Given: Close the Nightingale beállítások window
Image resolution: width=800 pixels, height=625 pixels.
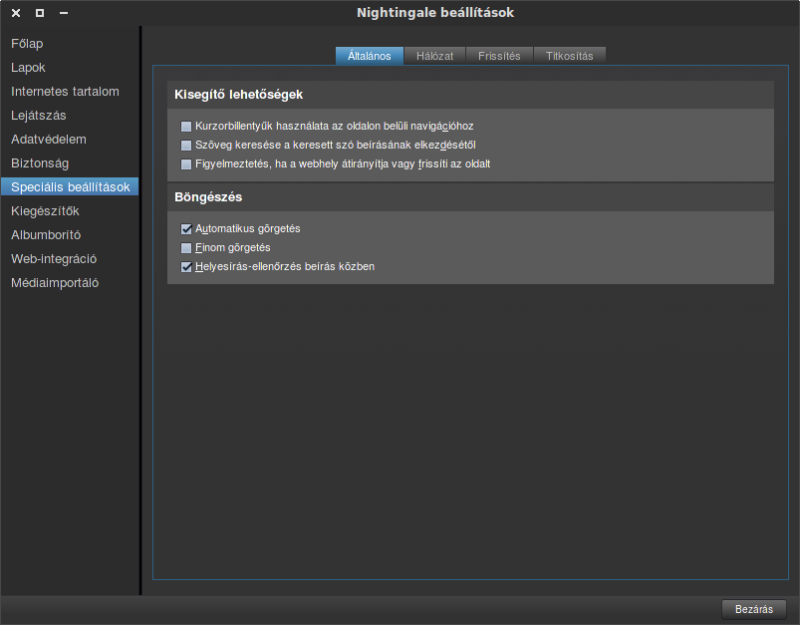Looking at the screenshot, I should click(x=16, y=13).
